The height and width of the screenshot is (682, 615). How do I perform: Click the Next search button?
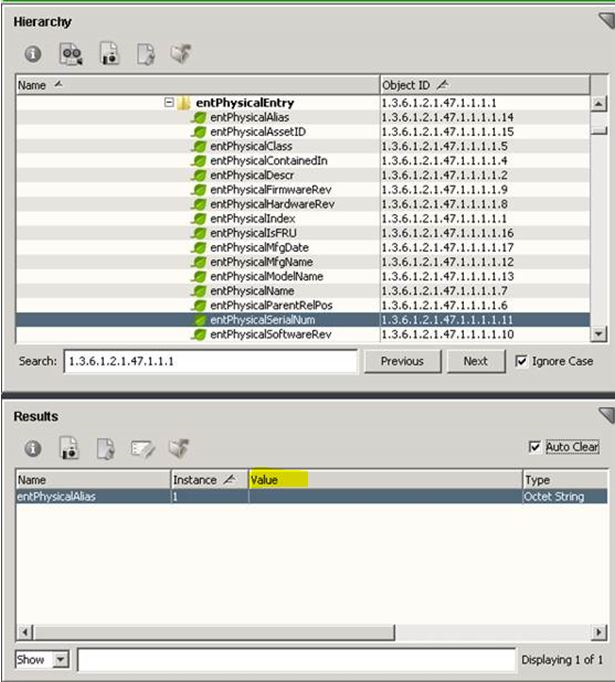(476, 361)
